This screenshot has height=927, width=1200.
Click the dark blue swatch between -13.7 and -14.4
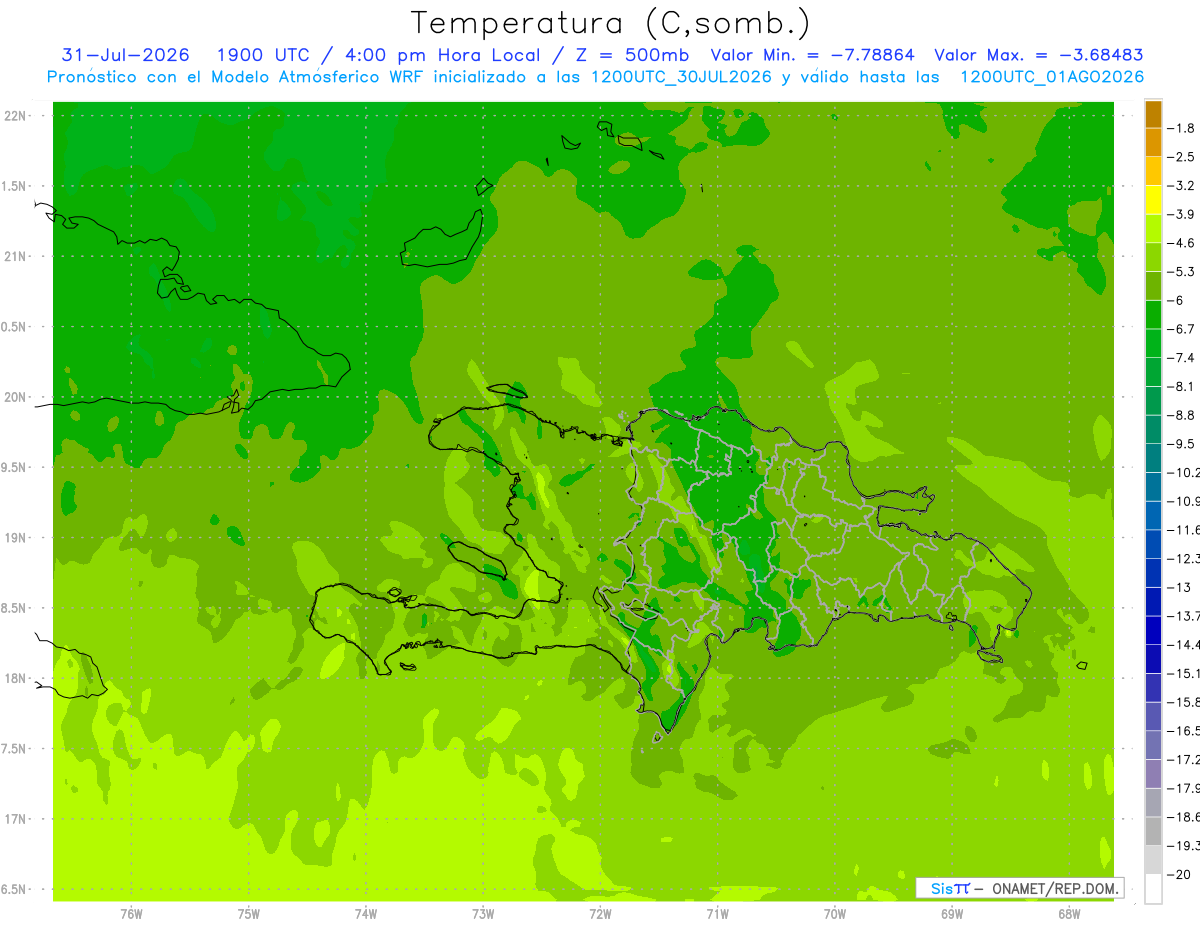coord(1153,630)
